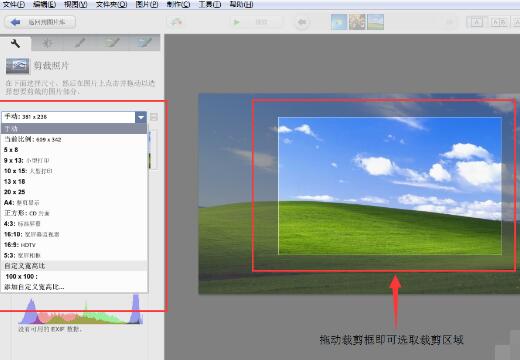Click the flower pattern thumbnail in filmstrip
The width and height of the screenshot is (520, 360).
[x=357, y=22]
